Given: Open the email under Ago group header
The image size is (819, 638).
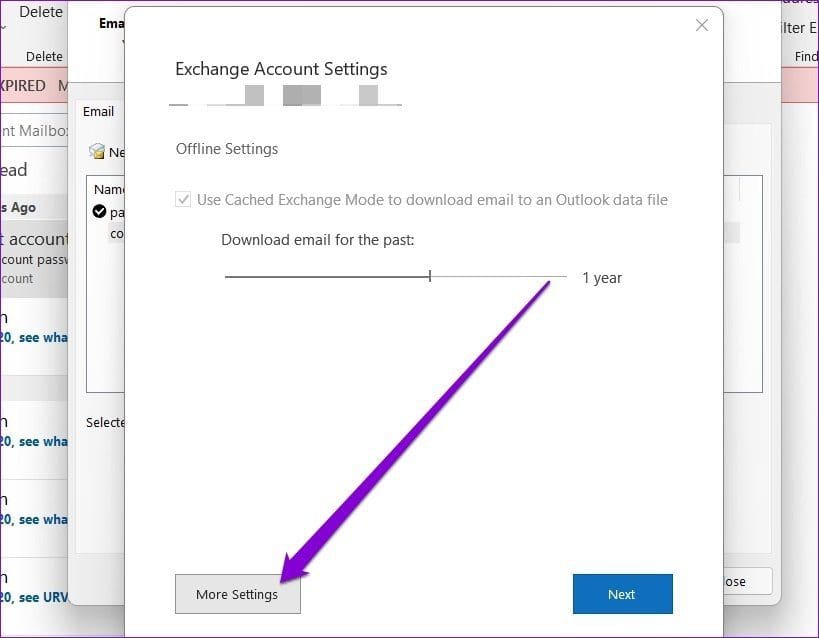Looking at the screenshot, I should 34,259.
